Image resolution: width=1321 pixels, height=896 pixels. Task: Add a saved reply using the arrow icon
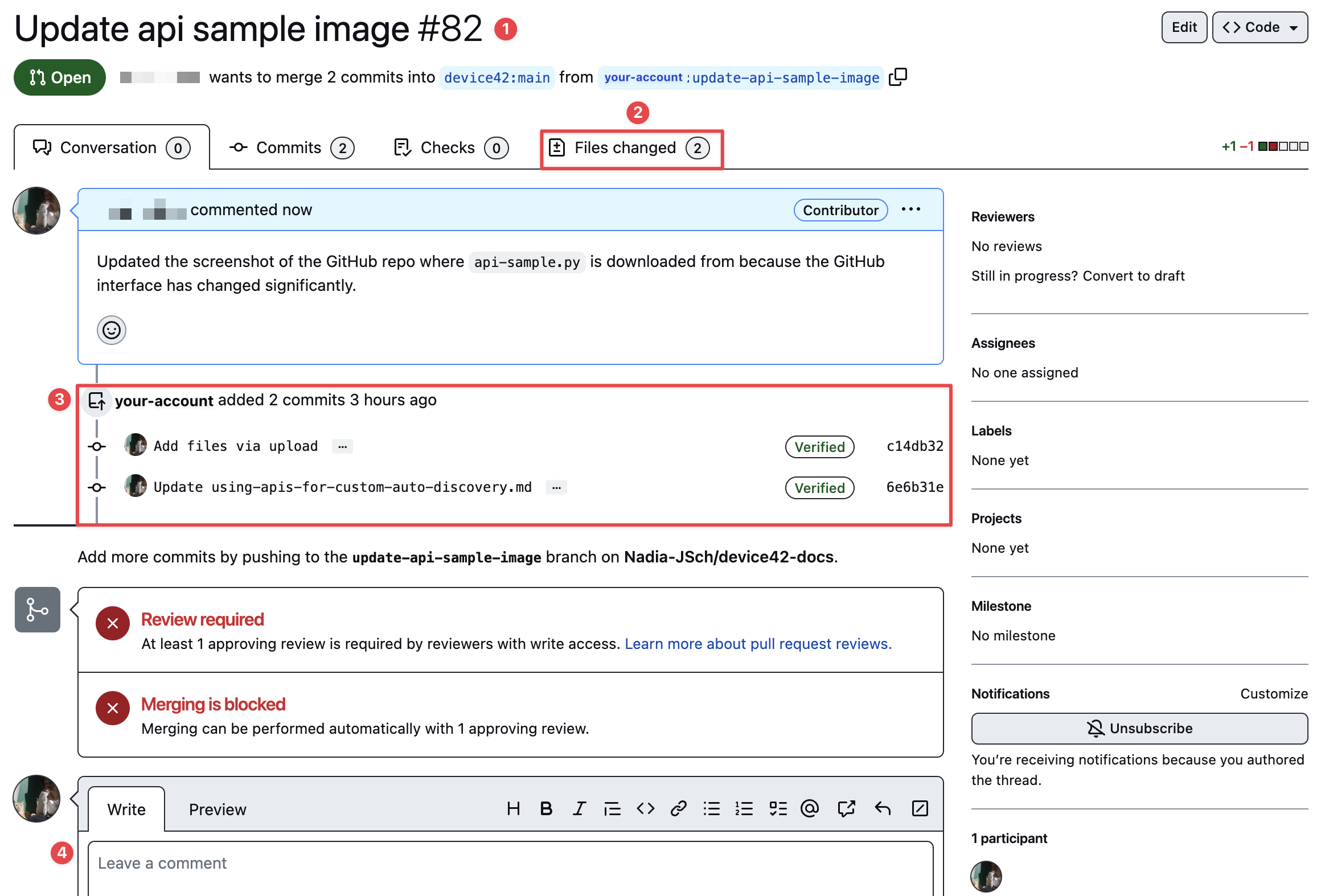click(883, 808)
